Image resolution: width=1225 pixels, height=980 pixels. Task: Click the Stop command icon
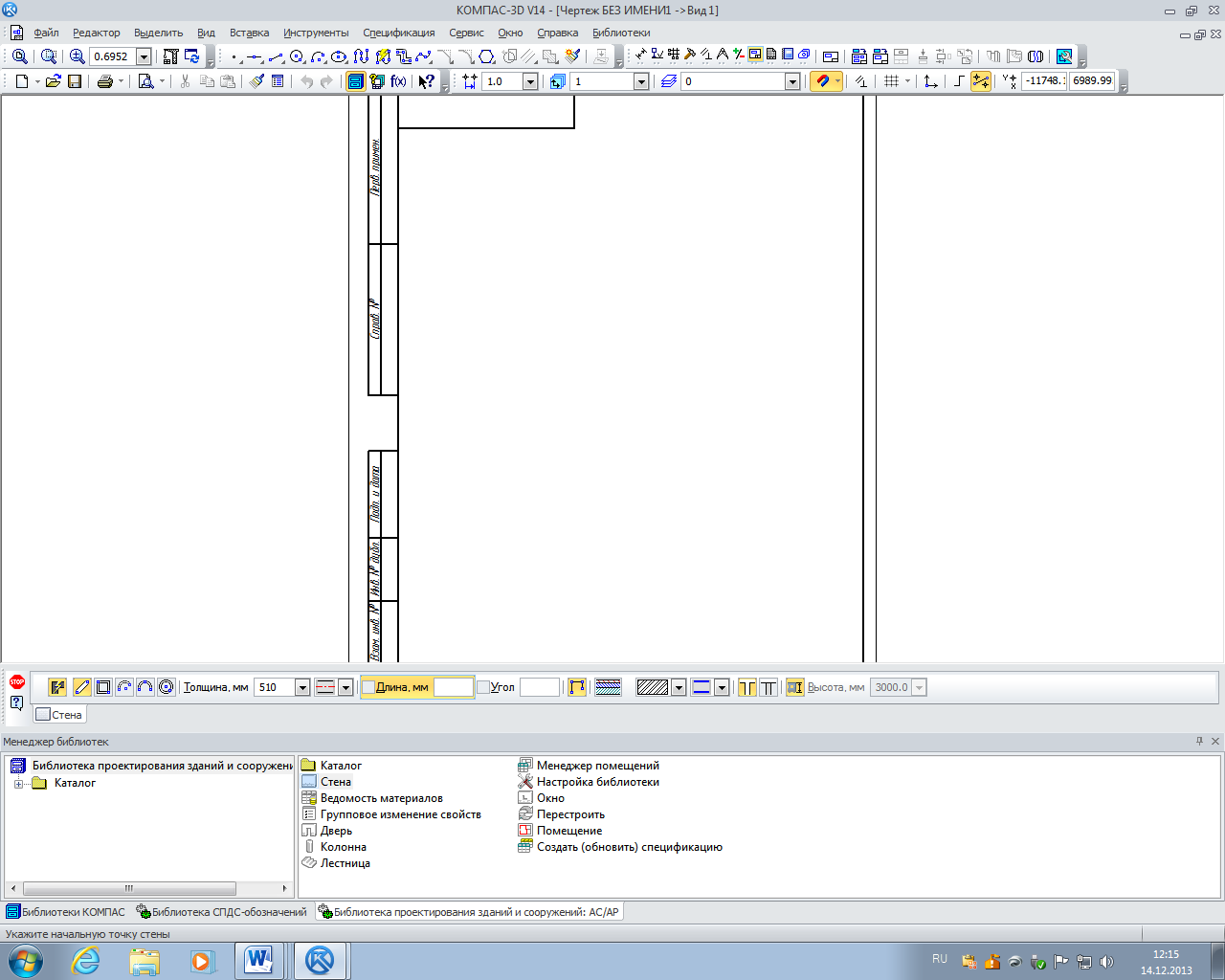(x=17, y=682)
